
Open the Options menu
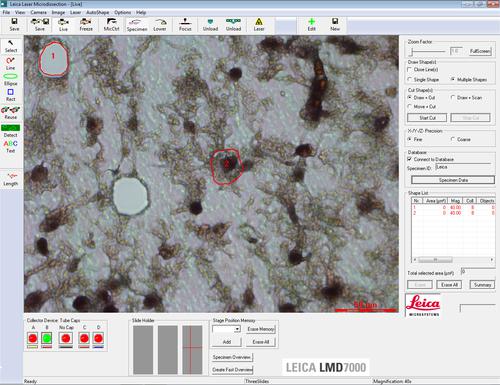coord(123,12)
